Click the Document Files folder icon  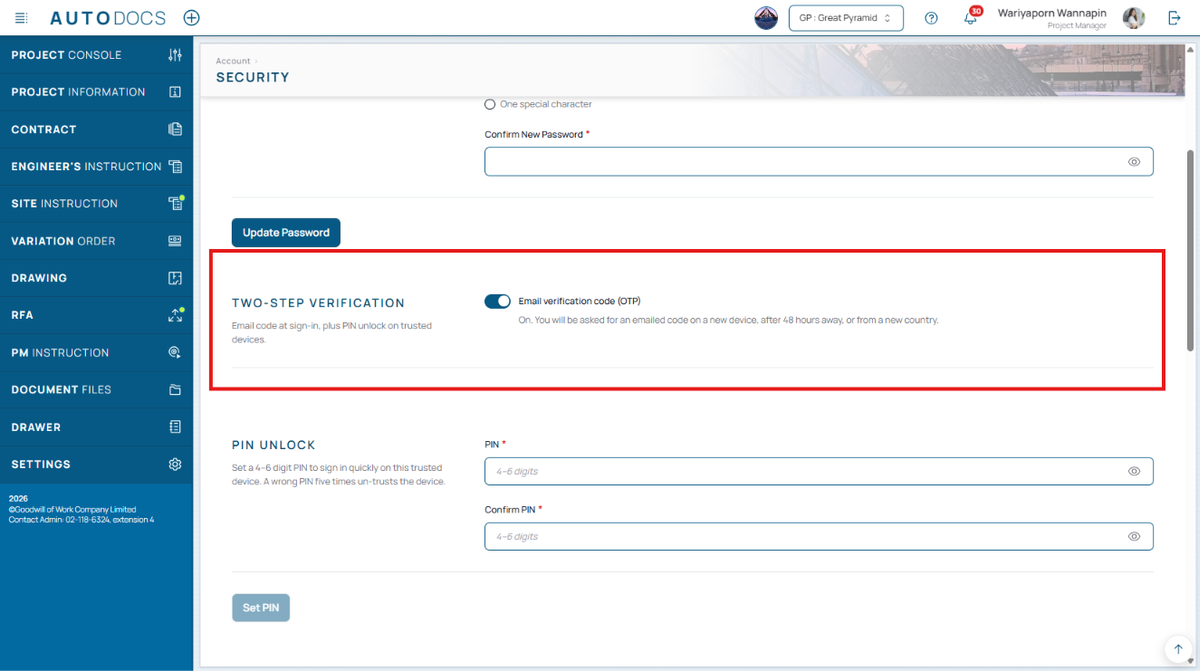point(175,390)
